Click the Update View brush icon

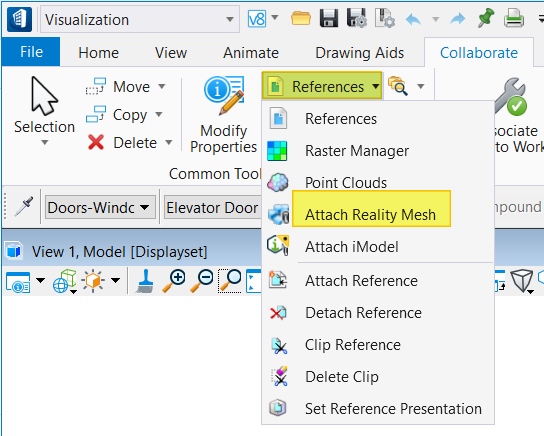145,281
